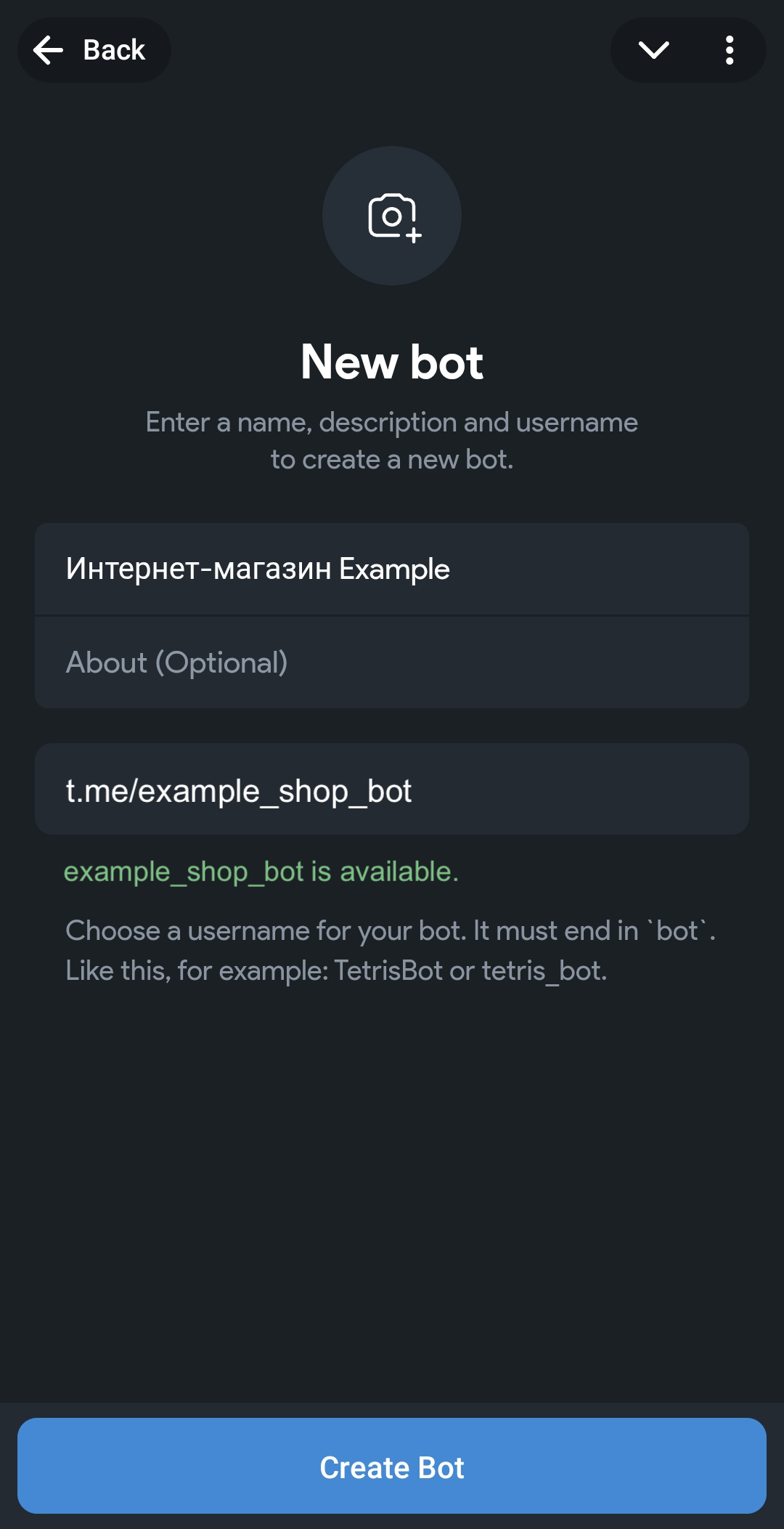Select the bot name field showing Интернет-магазин Example

392,570
